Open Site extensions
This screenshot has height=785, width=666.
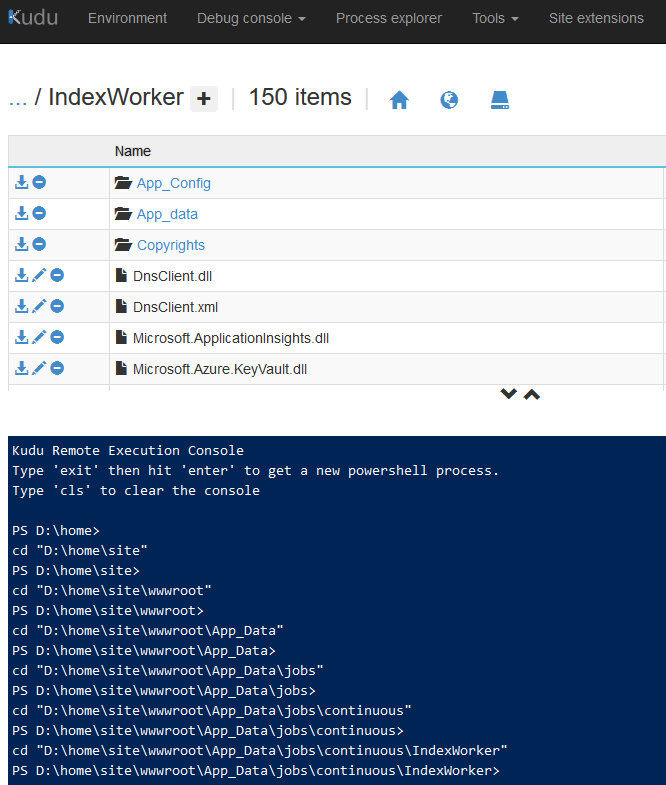coord(596,18)
